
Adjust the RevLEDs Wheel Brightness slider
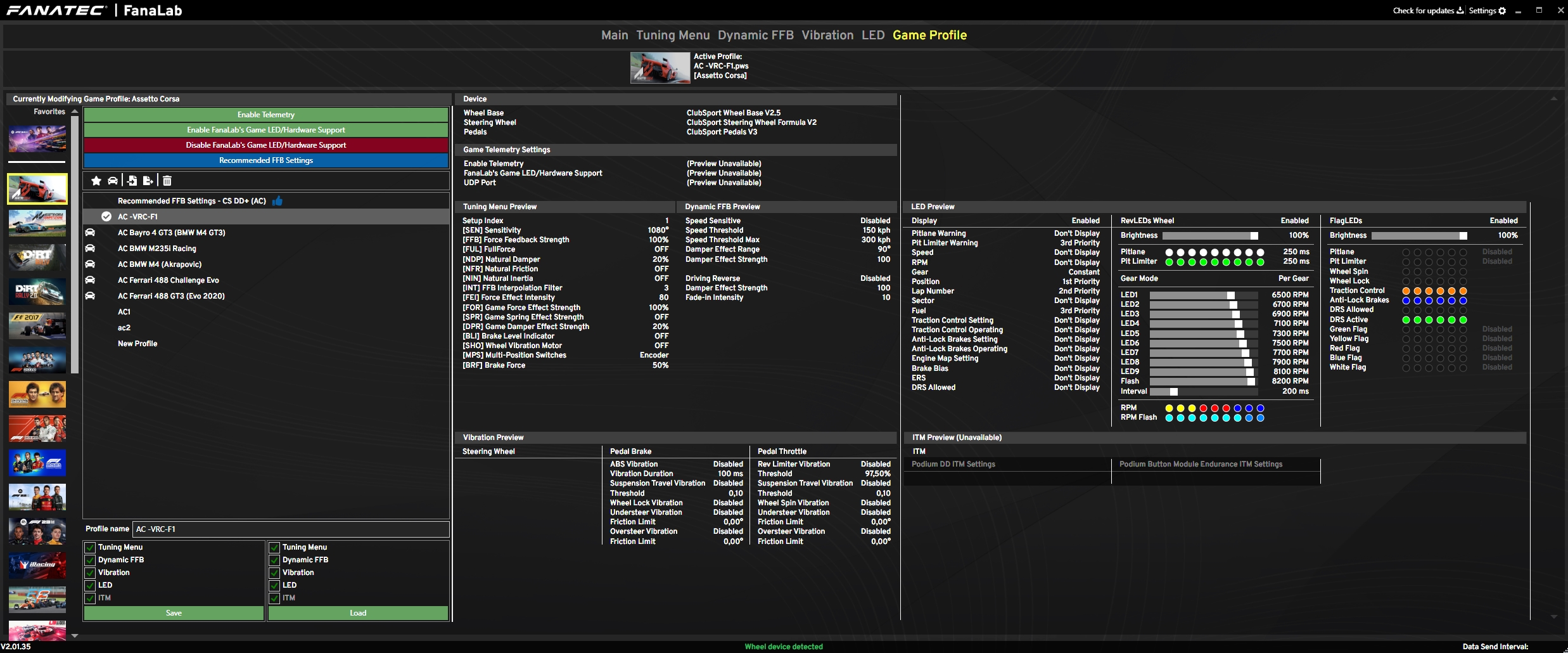(1209, 236)
